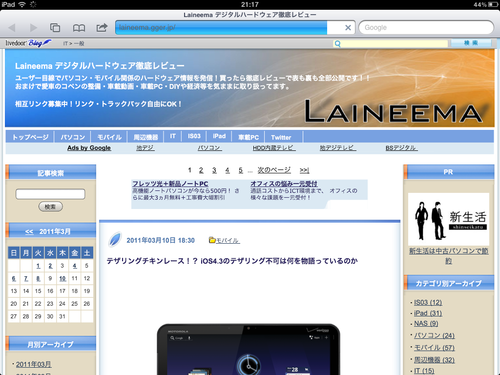Click the BSデジタル ad link
The image size is (500, 375).
(x=401, y=148)
